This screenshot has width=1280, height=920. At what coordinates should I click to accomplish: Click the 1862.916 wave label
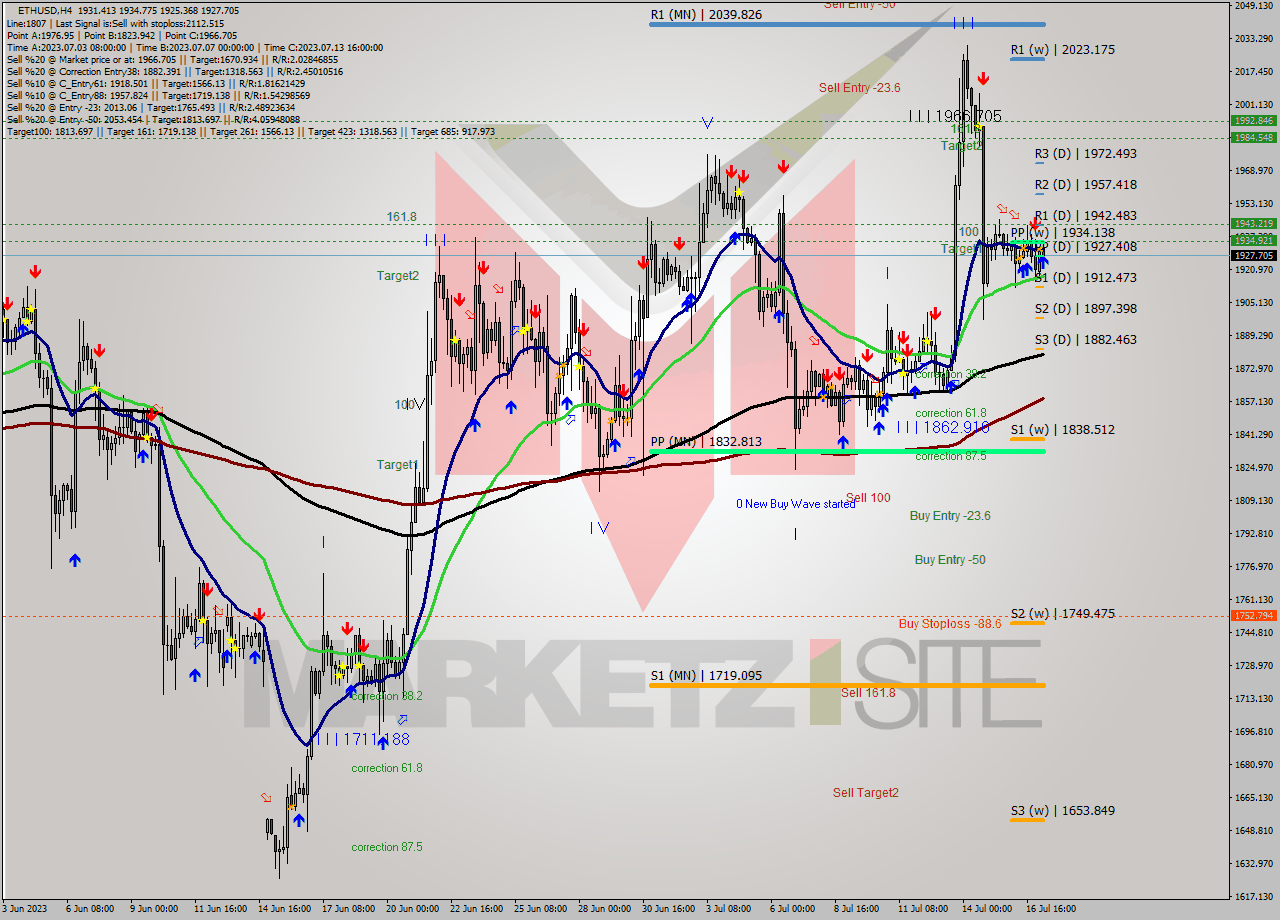tap(943, 427)
